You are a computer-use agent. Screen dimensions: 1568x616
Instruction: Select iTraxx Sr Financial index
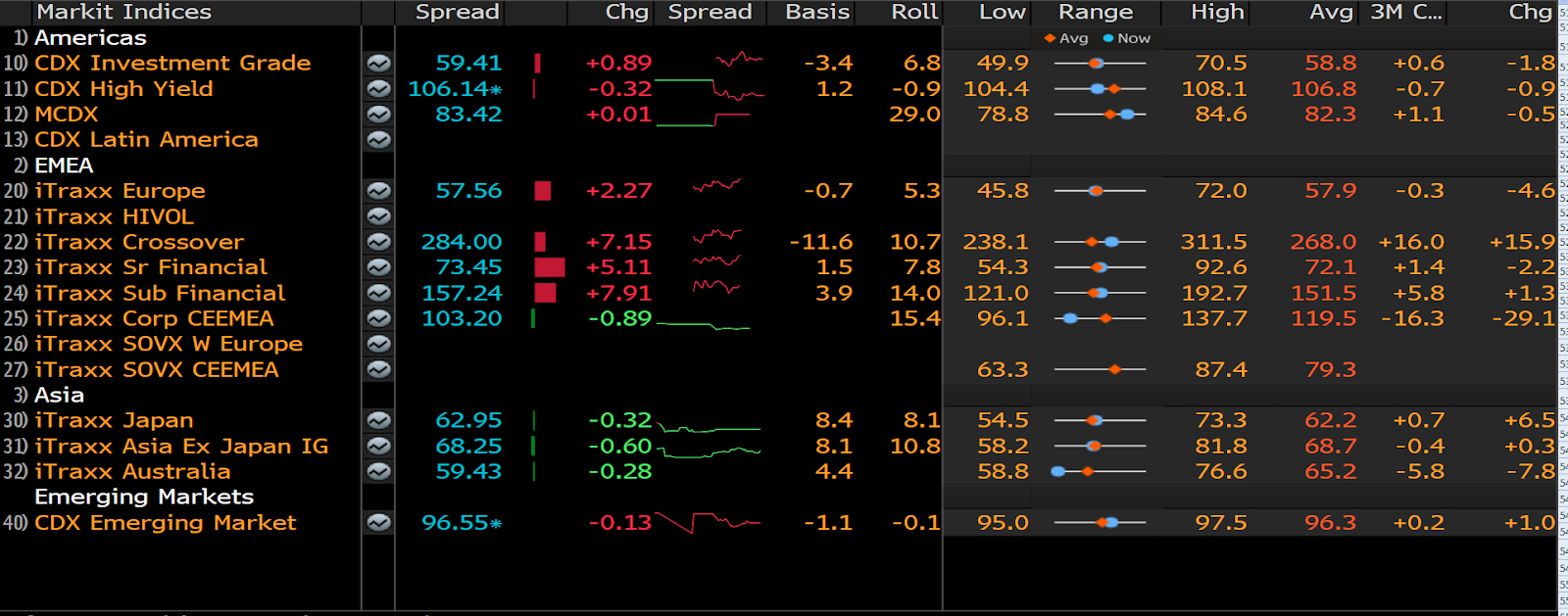click(x=151, y=266)
